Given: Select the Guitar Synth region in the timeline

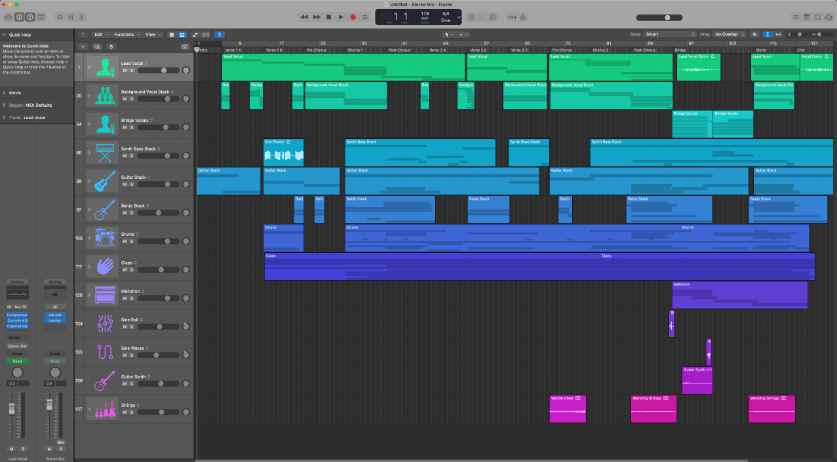Looking at the screenshot, I should (x=697, y=380).
